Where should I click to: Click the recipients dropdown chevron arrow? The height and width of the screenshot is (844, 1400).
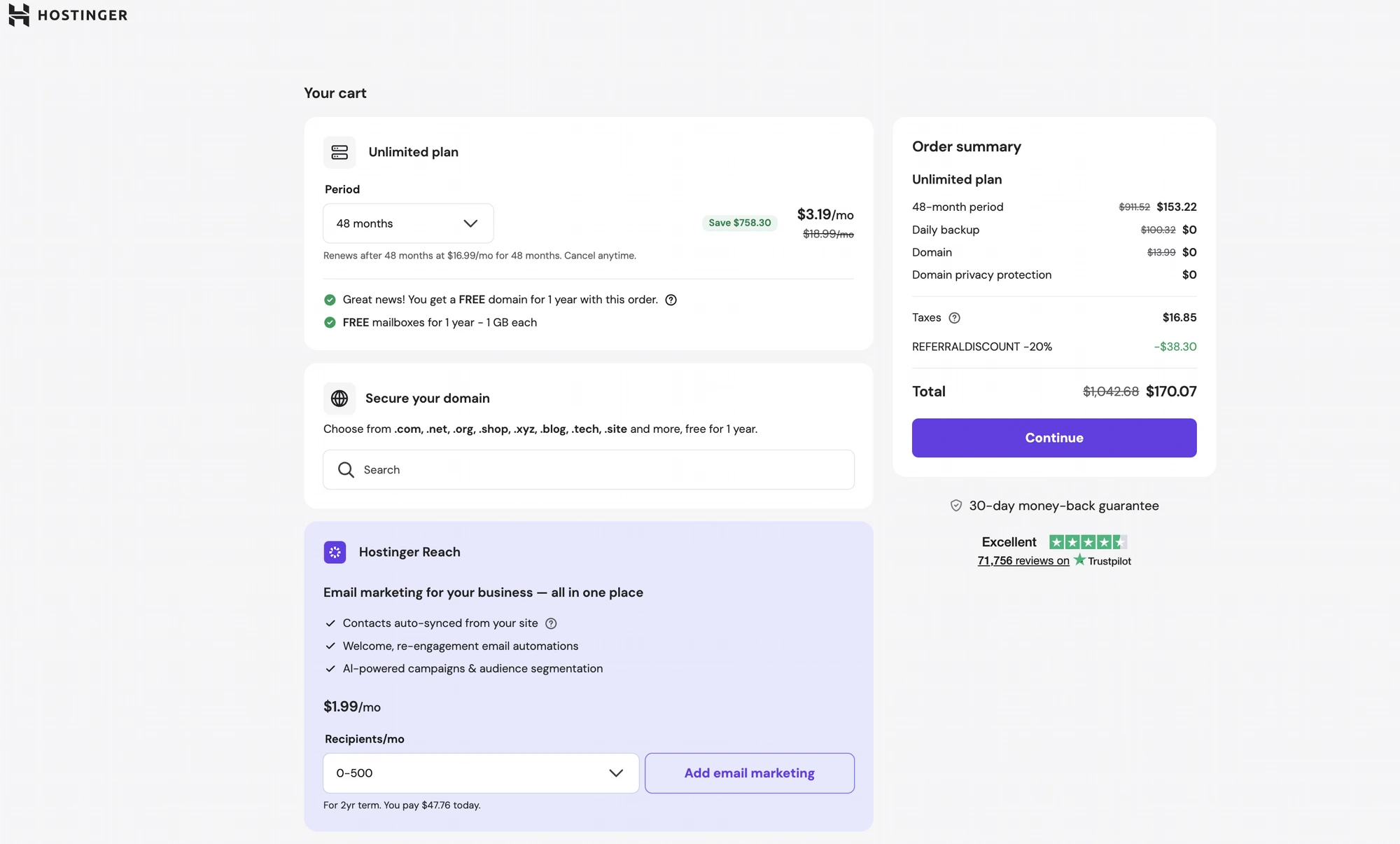pos(616,773)
